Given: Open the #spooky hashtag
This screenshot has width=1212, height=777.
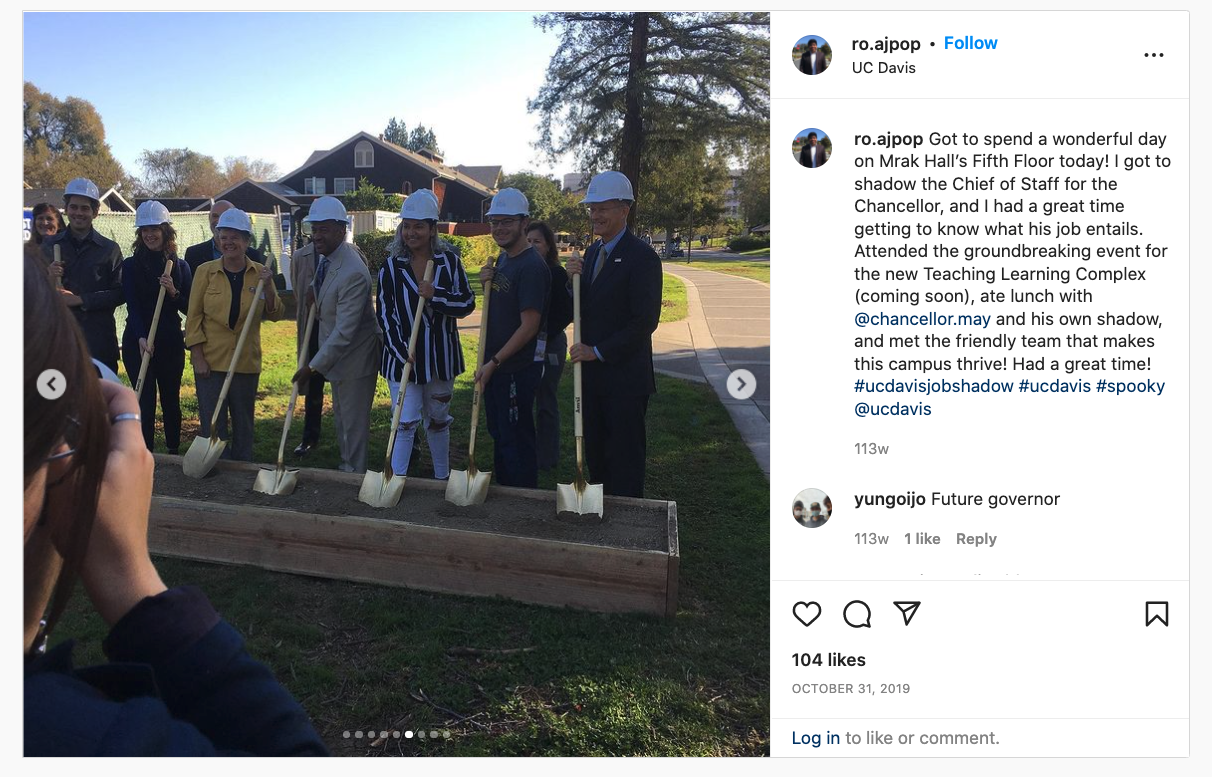Looking at the screenshot, I should click(1130, 386).
